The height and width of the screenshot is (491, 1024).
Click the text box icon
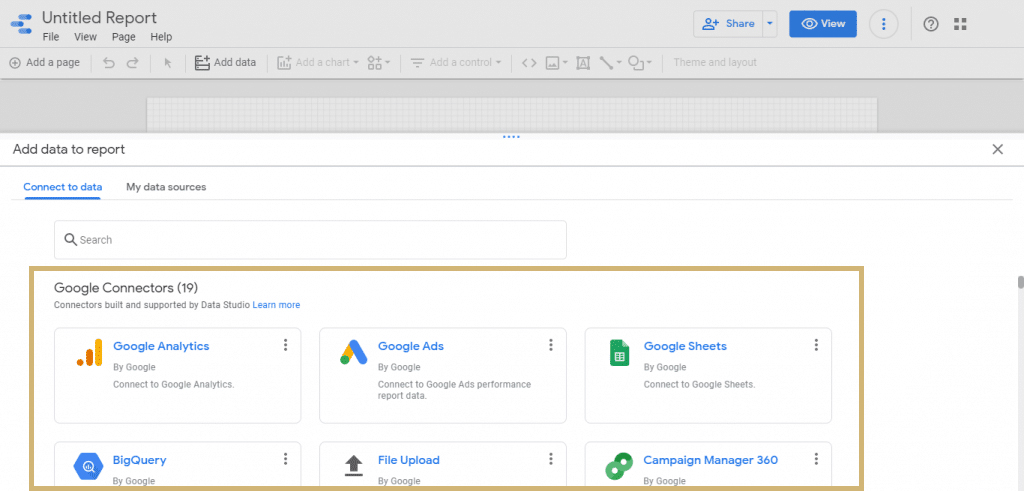(x=583, y=63)
